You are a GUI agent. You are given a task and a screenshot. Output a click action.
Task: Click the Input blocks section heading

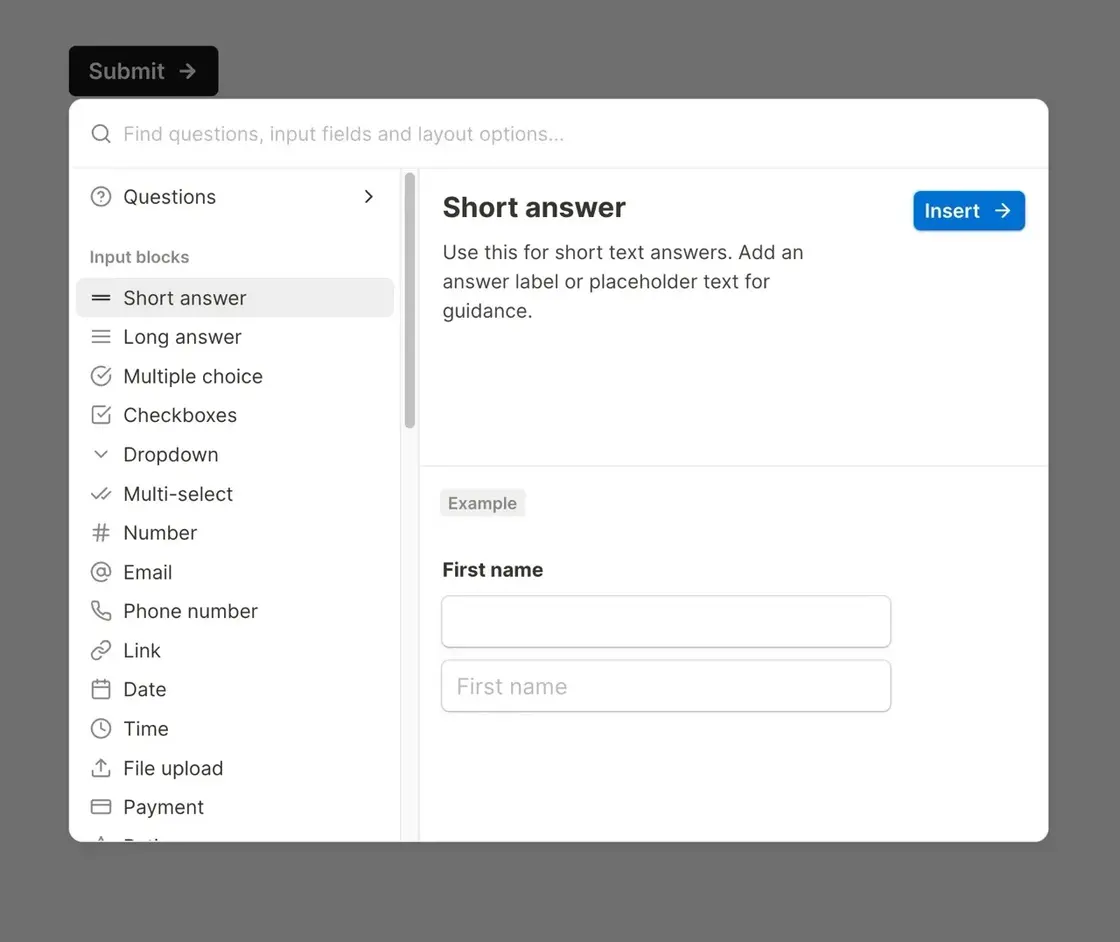[139, 257]
